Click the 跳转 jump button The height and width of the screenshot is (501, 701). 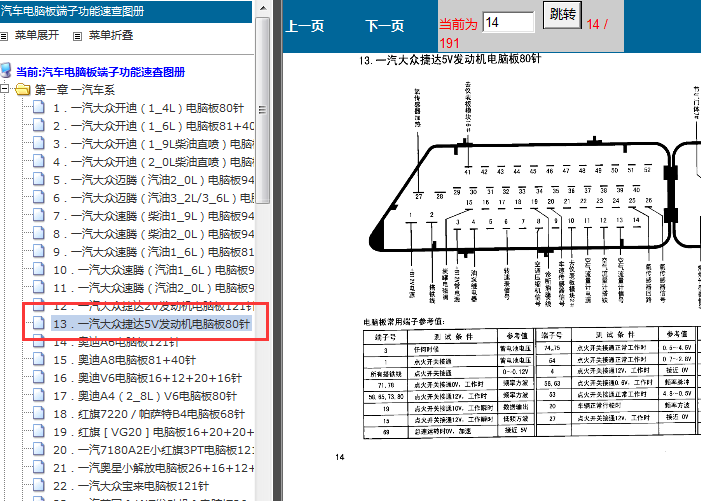pyautogui.click(x=562, y=15)
